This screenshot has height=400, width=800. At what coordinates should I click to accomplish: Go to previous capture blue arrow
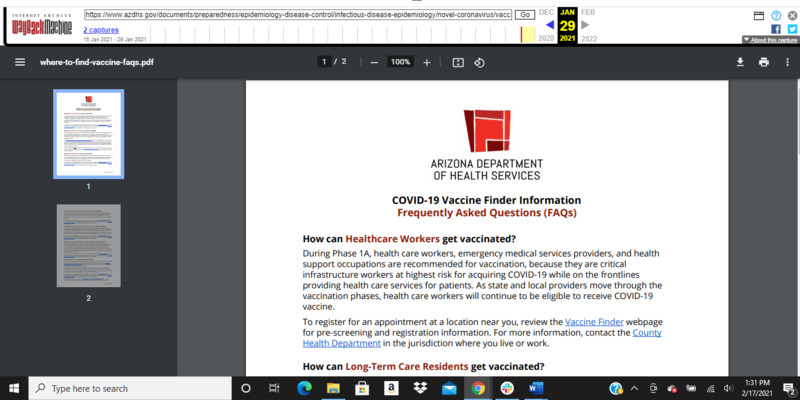pyautogui.click(x=549, y=25)
